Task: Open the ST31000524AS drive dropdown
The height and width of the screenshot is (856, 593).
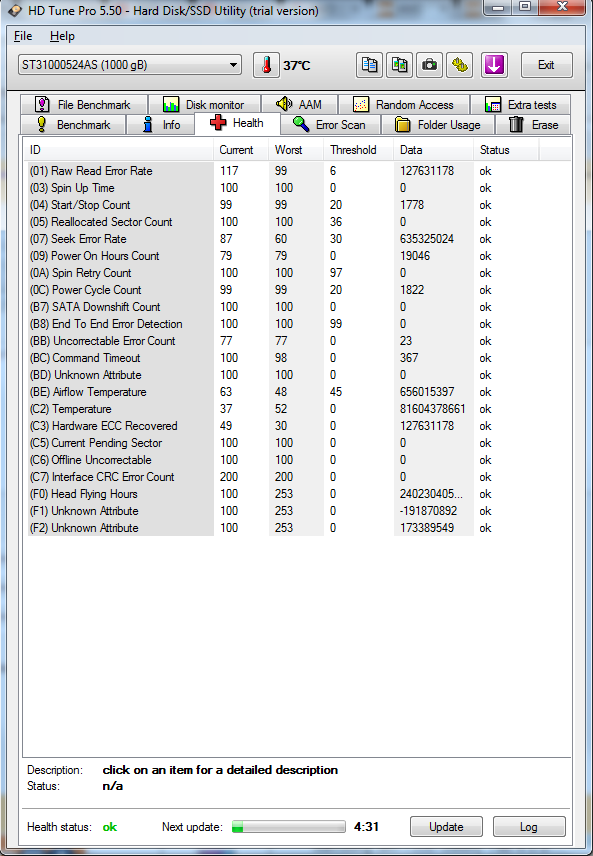Action: [x=129, y=65]
